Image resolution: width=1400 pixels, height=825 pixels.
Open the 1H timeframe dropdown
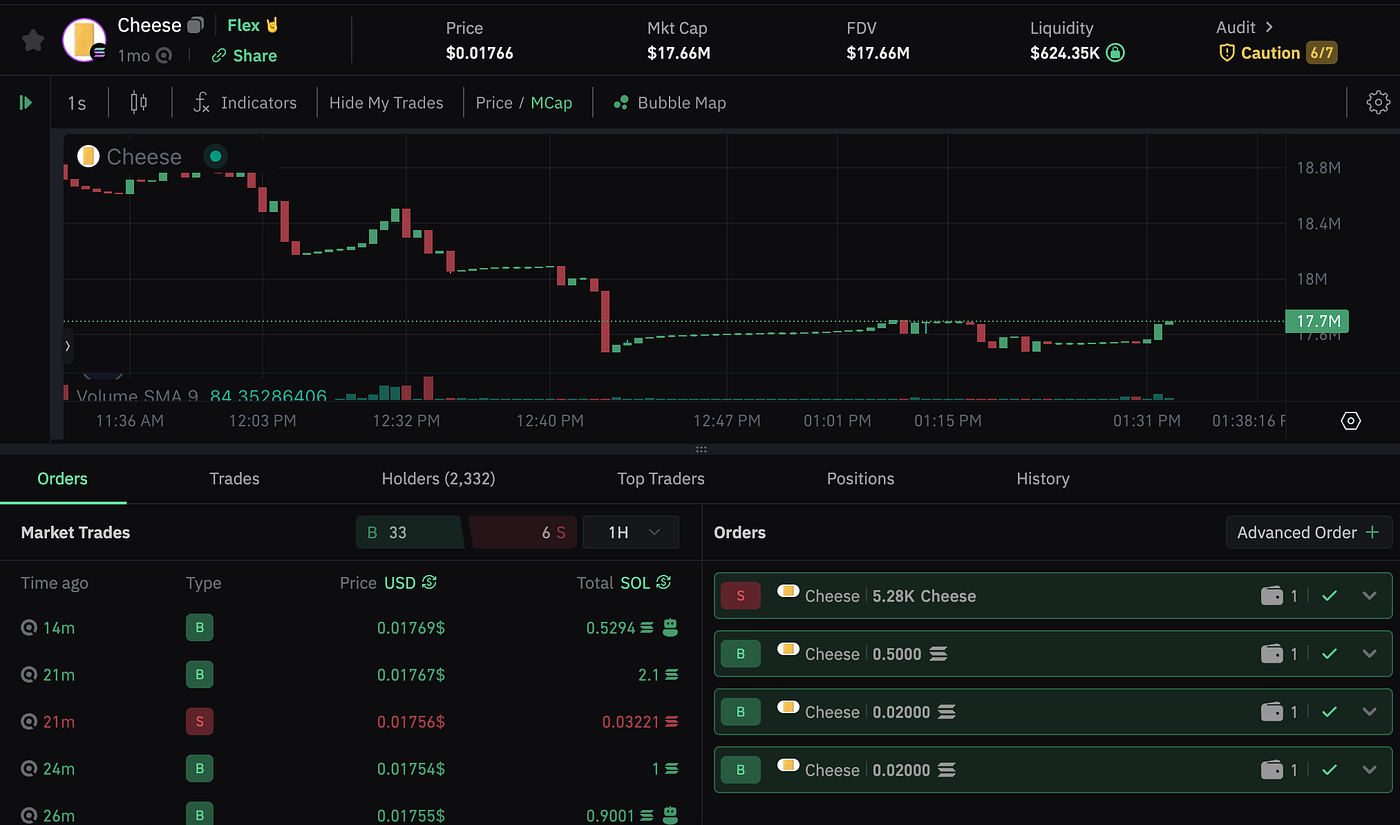pyautogui.click(x=630, y=532)
